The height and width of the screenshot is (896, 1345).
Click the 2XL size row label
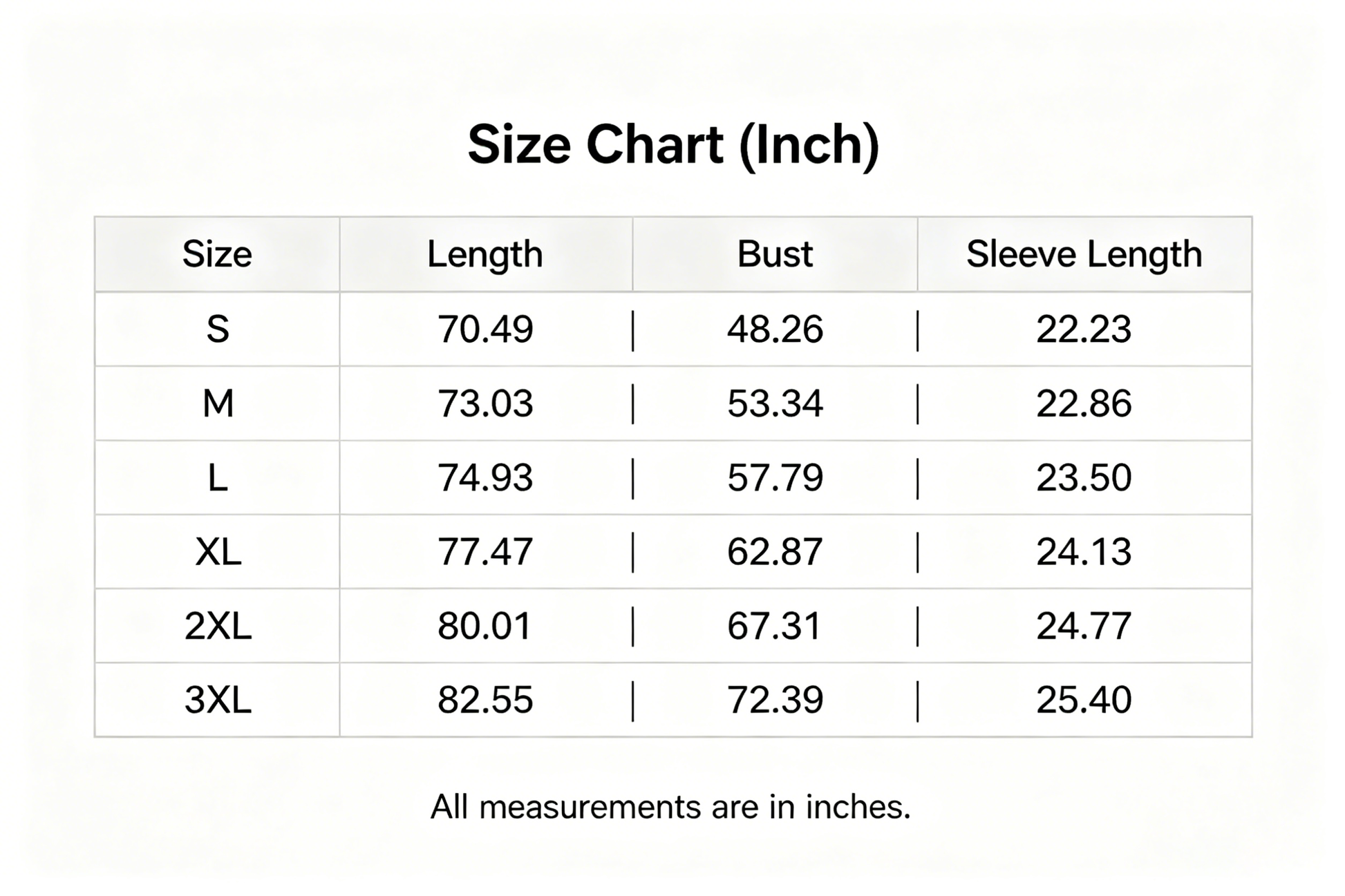[x=218, y=626]
